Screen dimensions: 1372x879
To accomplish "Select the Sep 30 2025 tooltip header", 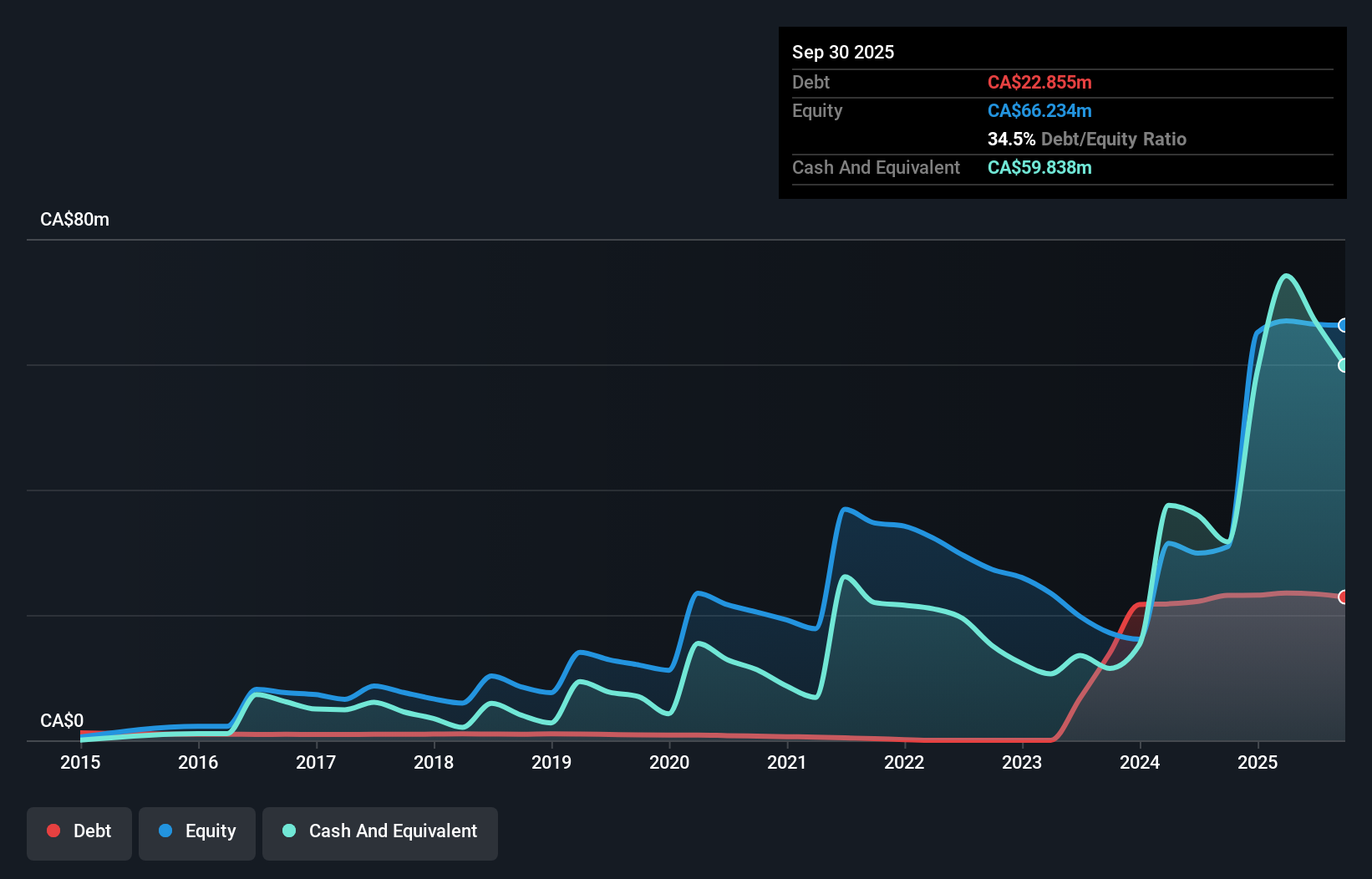I will coord(843,52).
